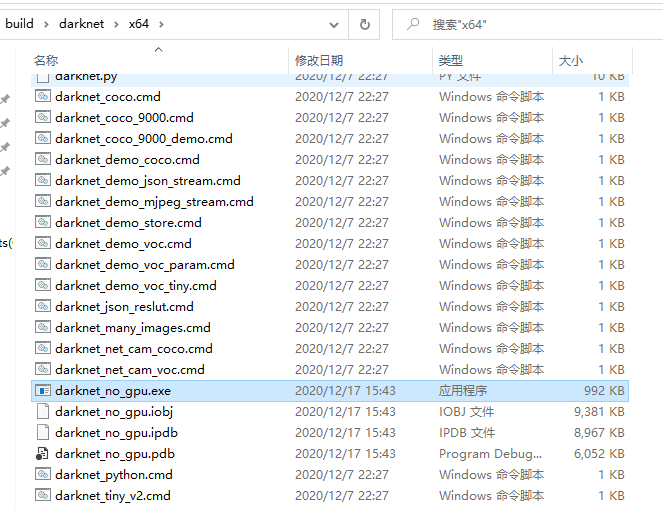Image resolution: width=663 pixels, height=509 pixels.
Task: Click the icon of darknet_demo_voc_tiny.cmd
Action: tap(43, 285)
